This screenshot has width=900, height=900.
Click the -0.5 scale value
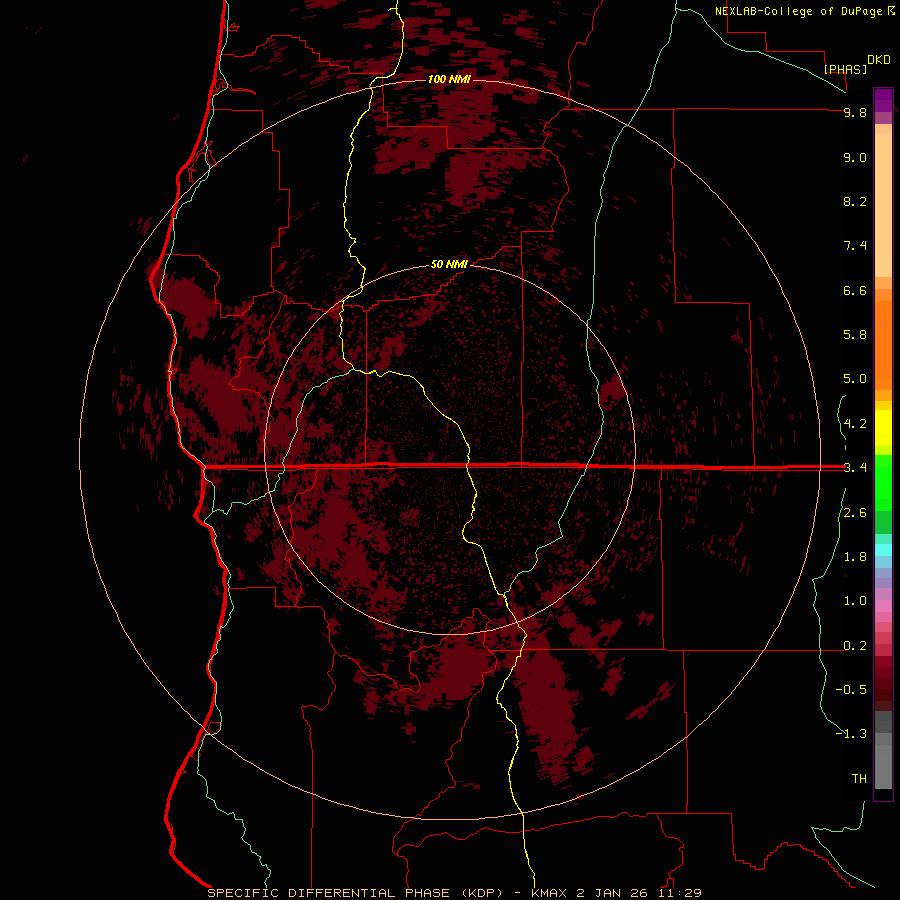(851, 690)
